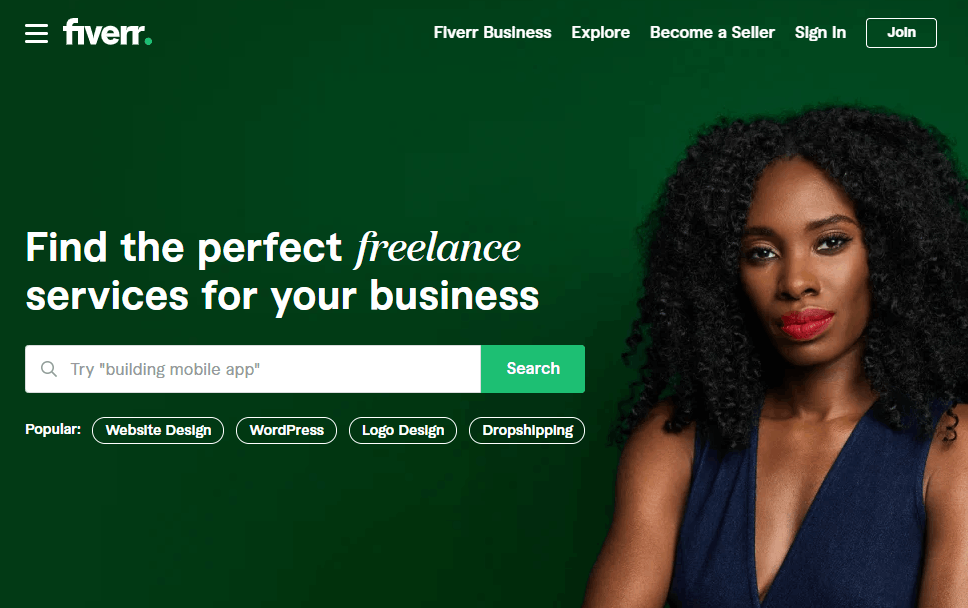
Task: Click the green Search button
Action: (x=533, y=369)
